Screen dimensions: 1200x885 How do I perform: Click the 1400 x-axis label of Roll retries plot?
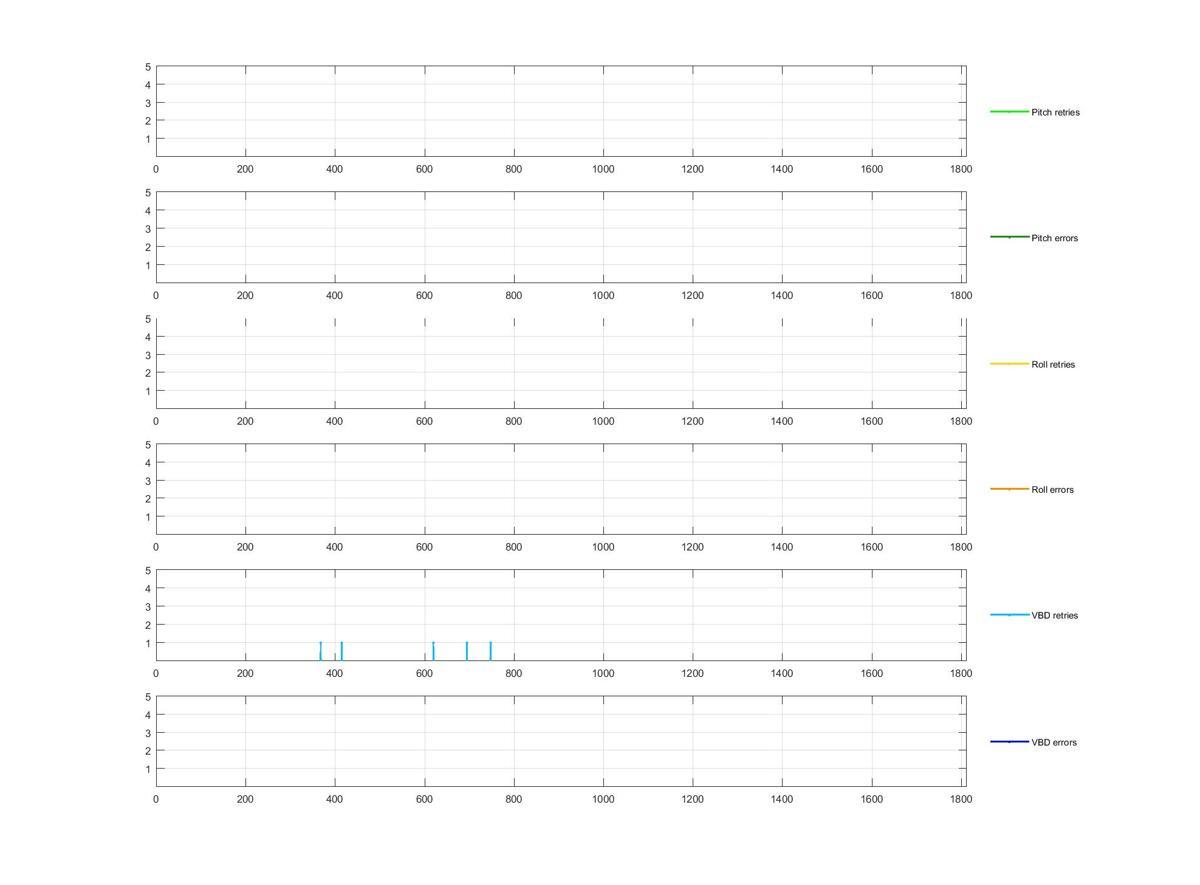(782, 422)
